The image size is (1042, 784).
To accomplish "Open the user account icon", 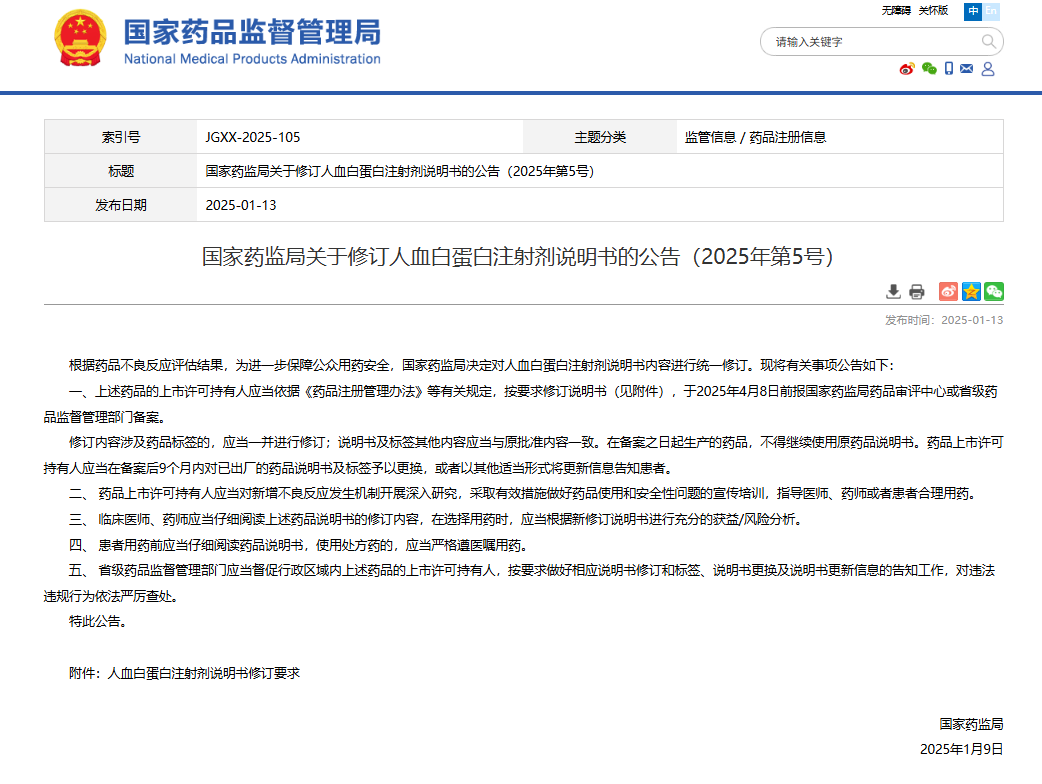I will [x=988, y=69].
